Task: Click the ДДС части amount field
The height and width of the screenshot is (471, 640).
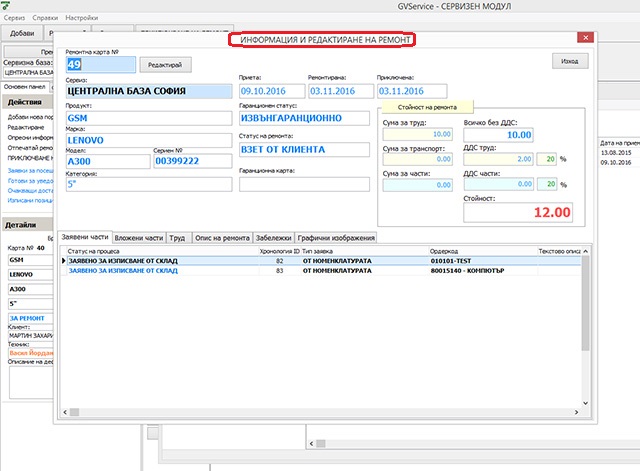Action: 498,184
